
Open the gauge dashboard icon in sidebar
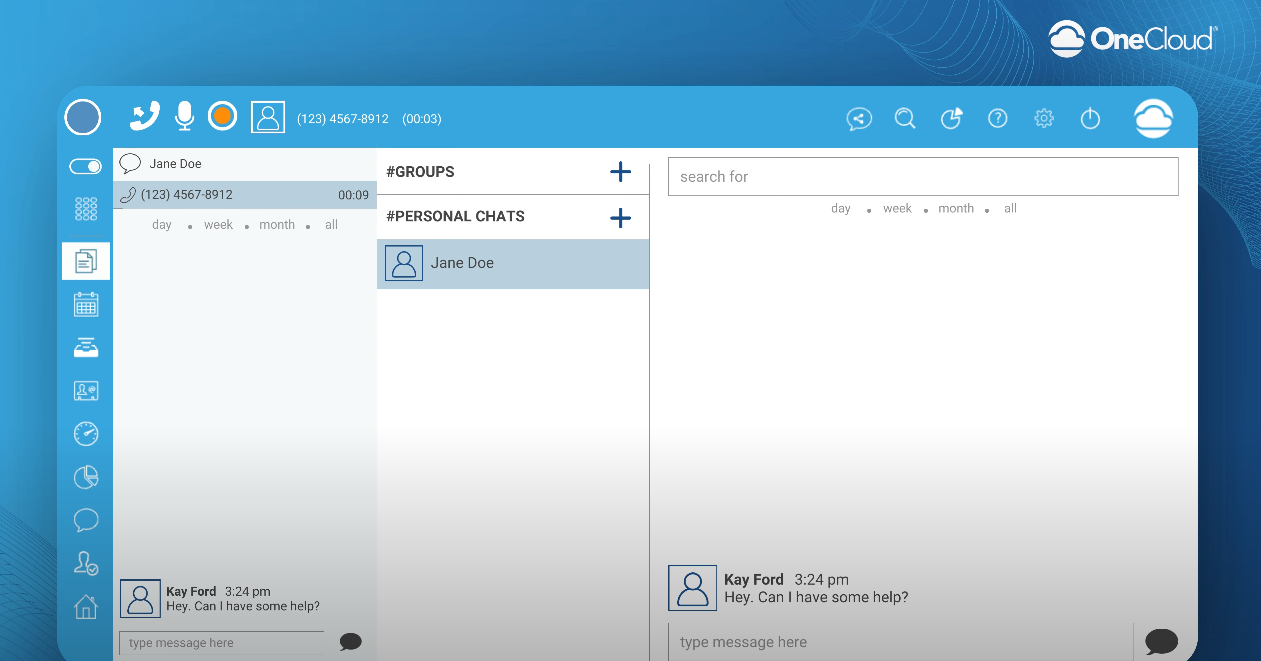[x=86, y=434]
